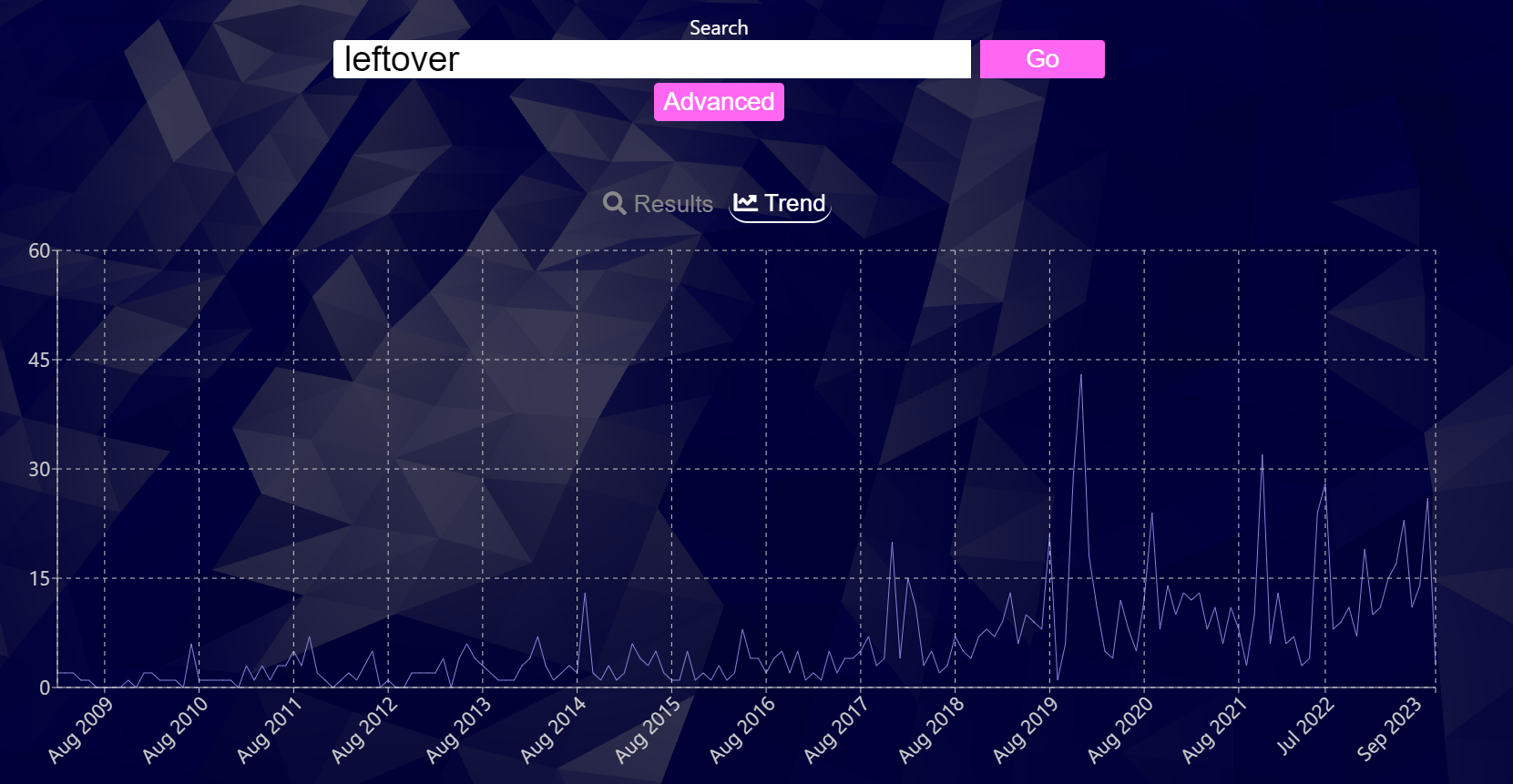Screen dimensions: 1513x784
Task: Click the 'Aug 2011' axis label
Action: (269, 730)
